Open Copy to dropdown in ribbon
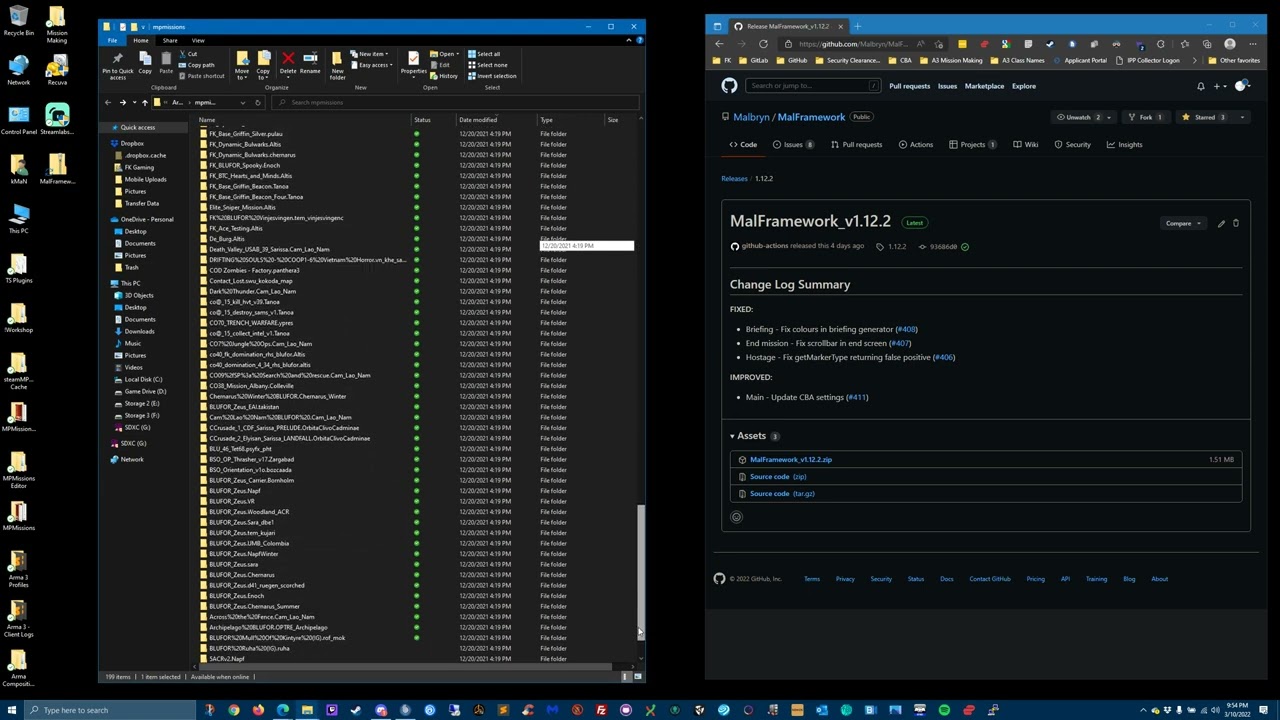Screen dimensions: 1280x720 pos(263,64)
